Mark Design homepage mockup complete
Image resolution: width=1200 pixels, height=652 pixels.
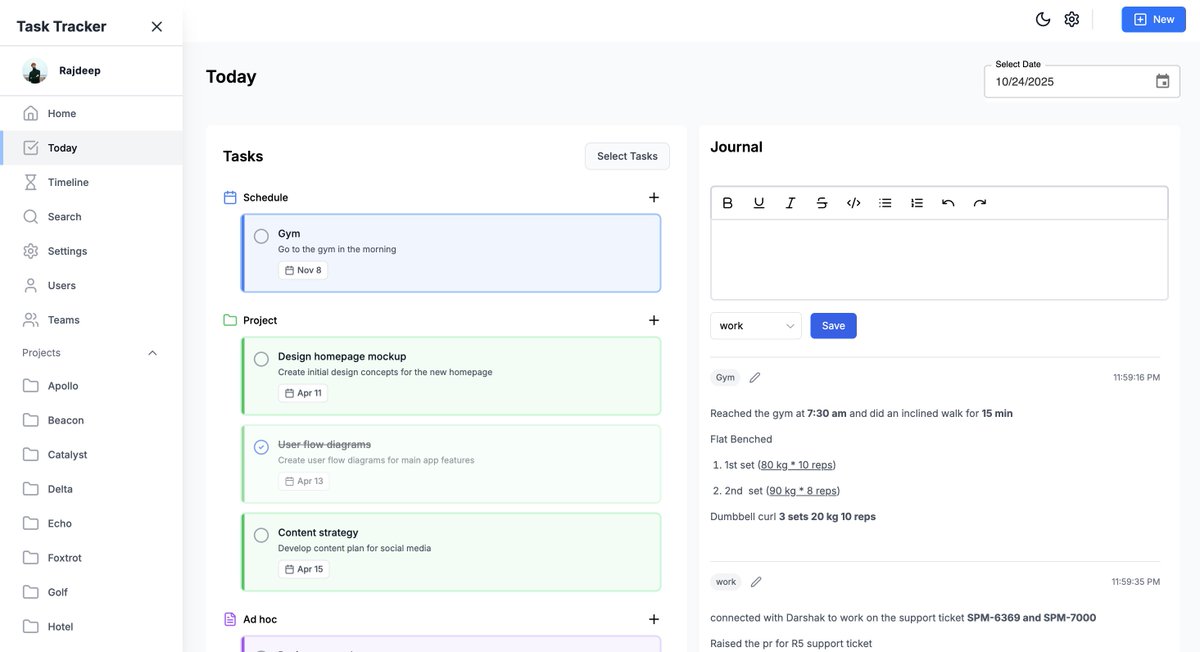pos(261,359)
